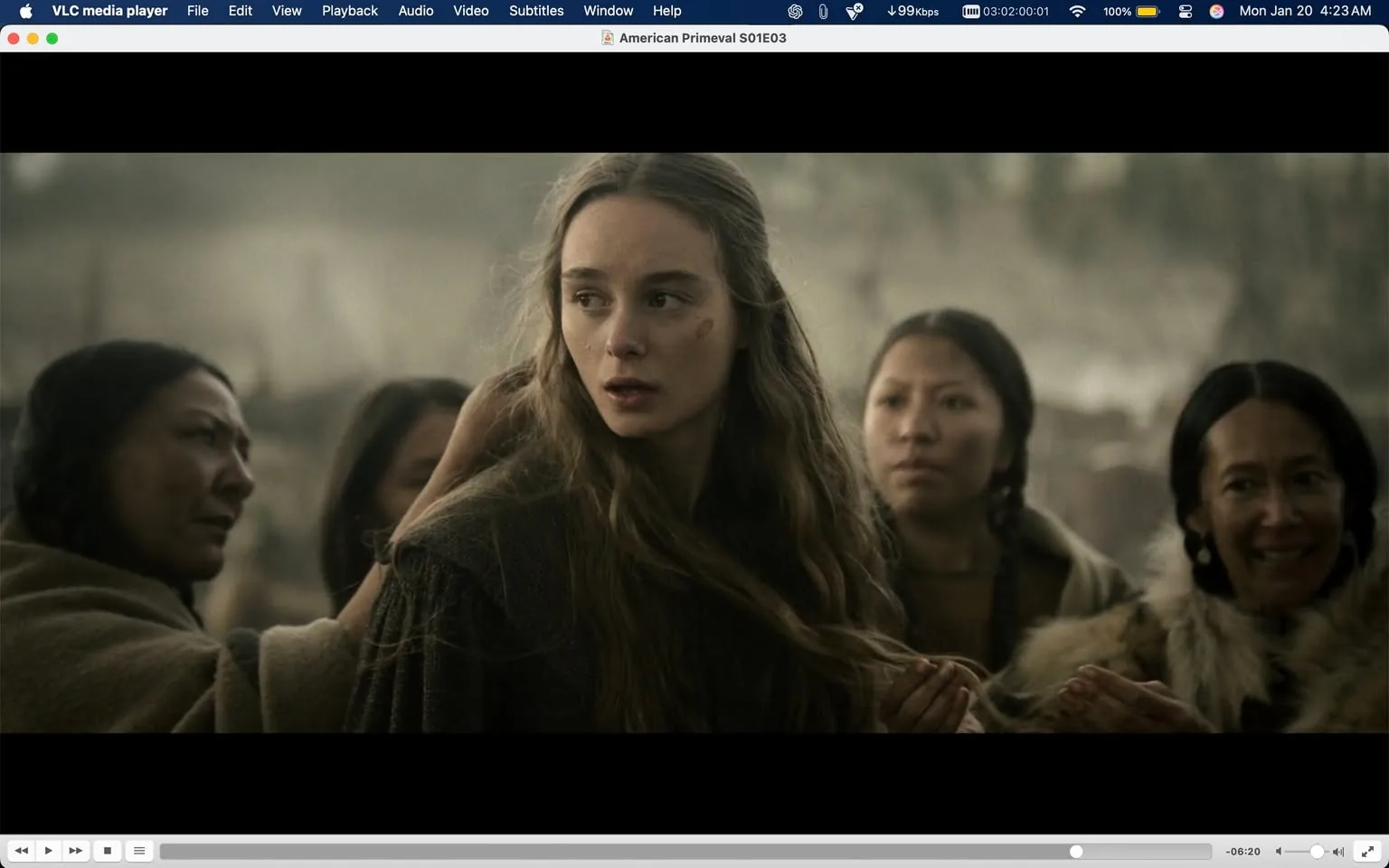The image size is (1389, 868).
Task: Pause playback with the play button
Action: point(47,851)
